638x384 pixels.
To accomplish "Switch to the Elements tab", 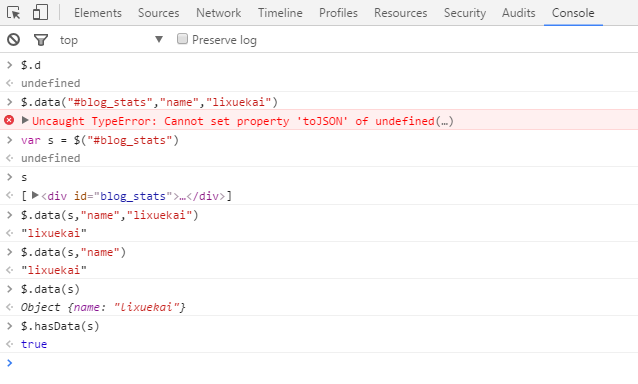I will pyautogui.click(x=98, y=13).
